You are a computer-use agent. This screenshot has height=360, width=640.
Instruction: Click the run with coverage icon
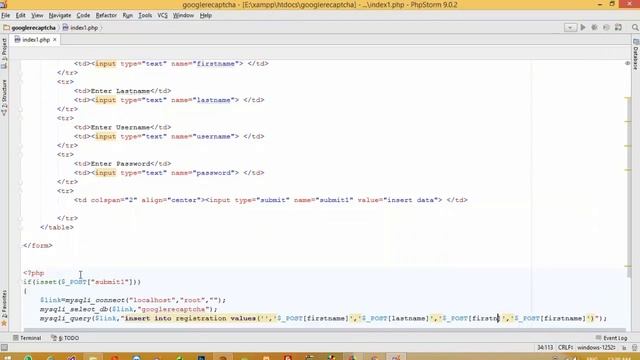tap(606, 27)
